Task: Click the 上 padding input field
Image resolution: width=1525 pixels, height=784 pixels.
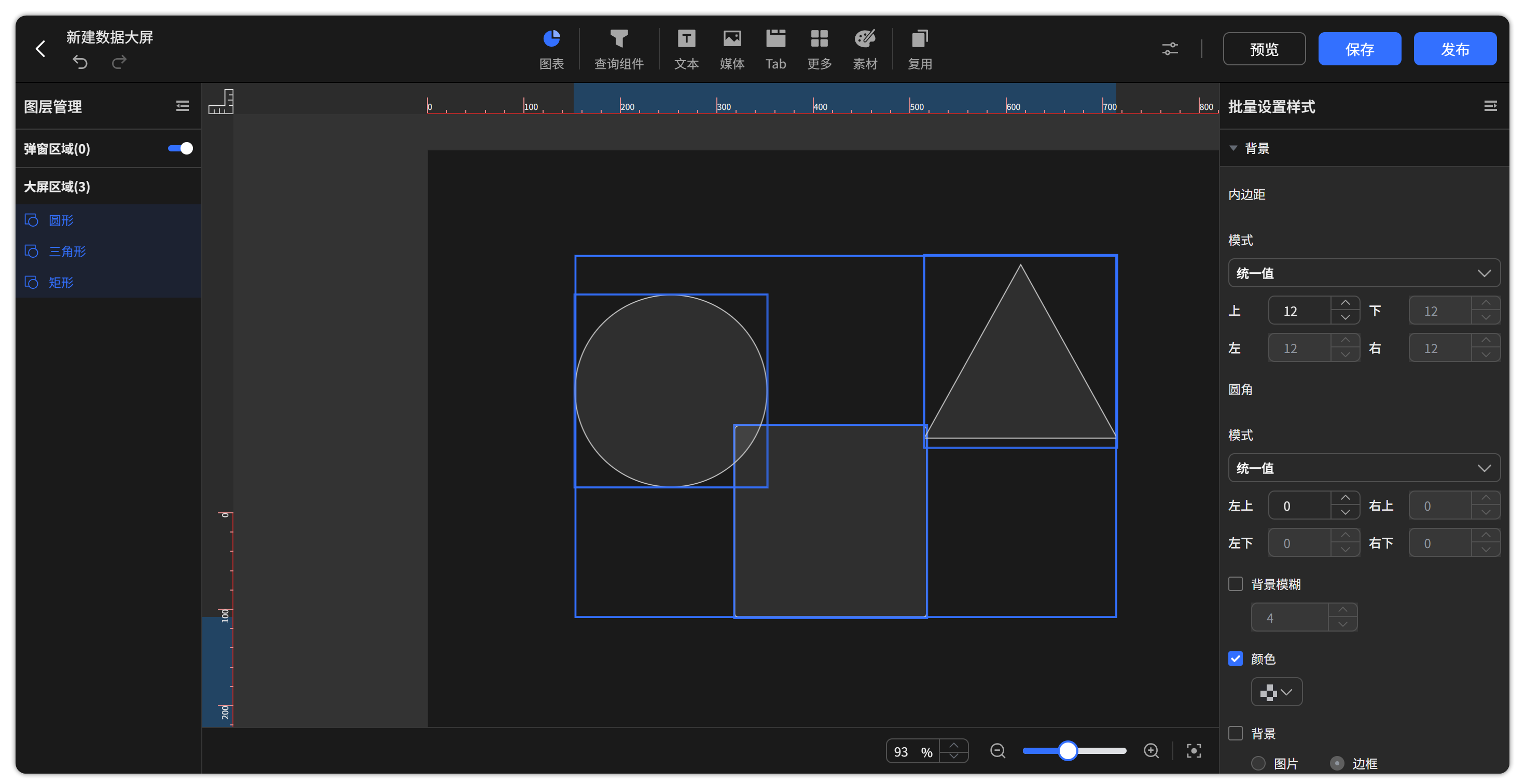Action: [x=1300, y=311]
